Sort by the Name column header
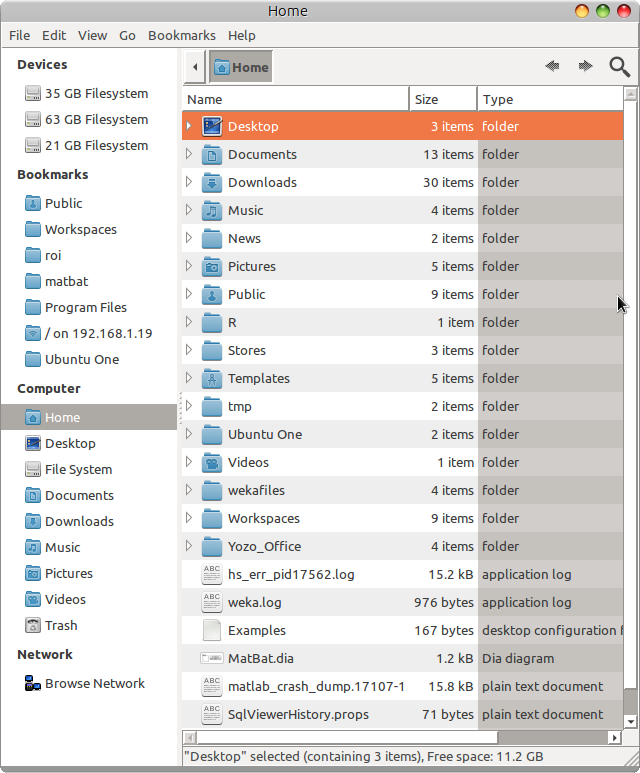 (296, 99)
